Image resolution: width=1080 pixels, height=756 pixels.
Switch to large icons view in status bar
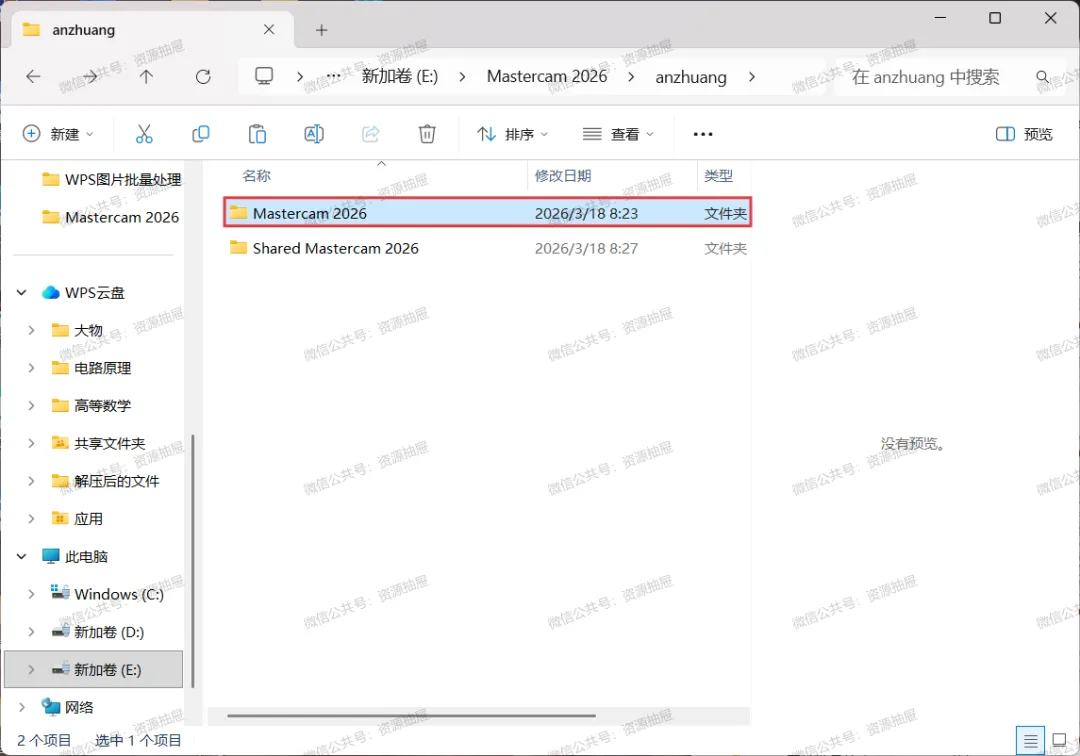pos(1059,741)
